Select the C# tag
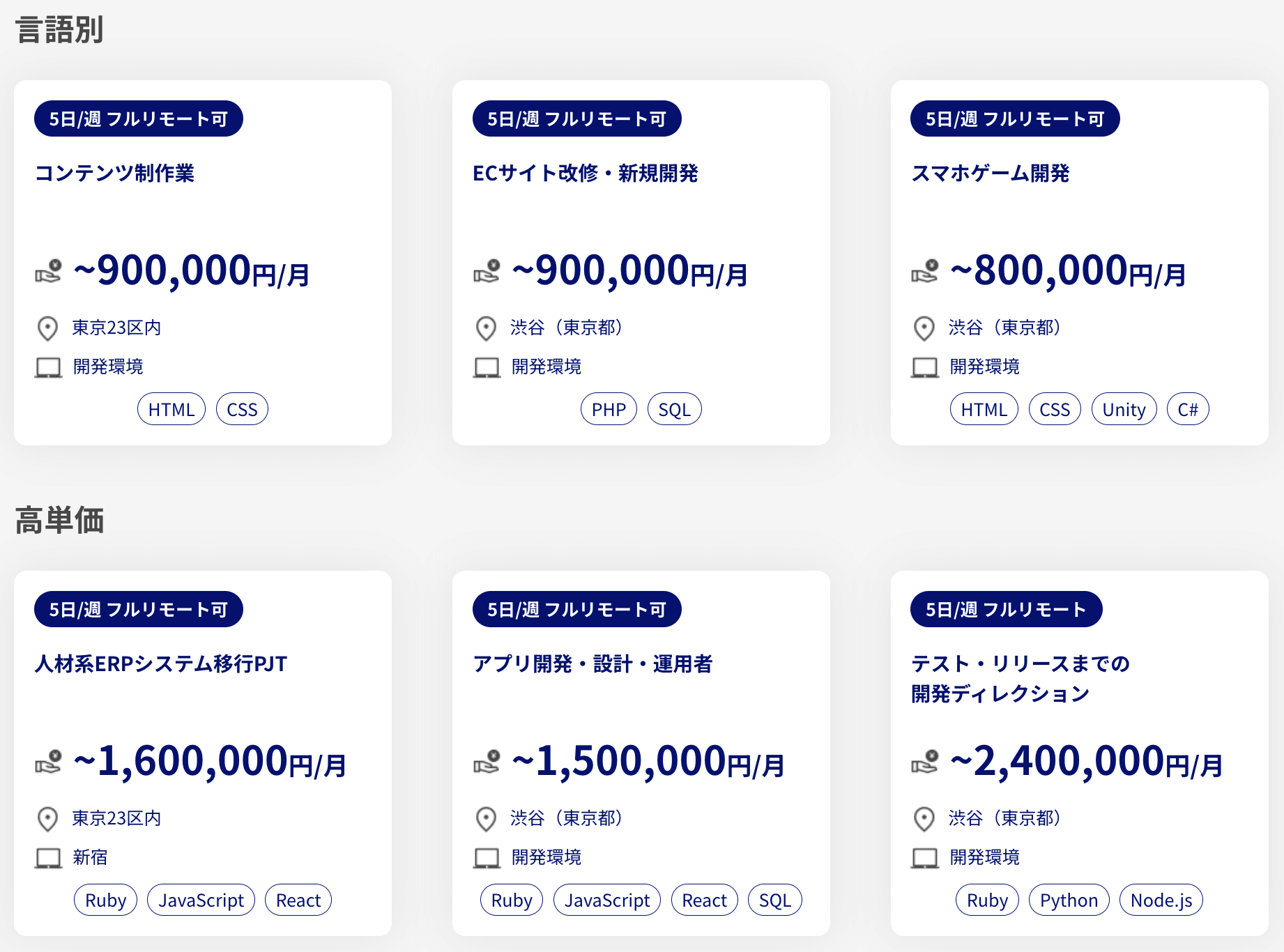The width and height of the screenshot is (1284, 952). pos(1188,409)
